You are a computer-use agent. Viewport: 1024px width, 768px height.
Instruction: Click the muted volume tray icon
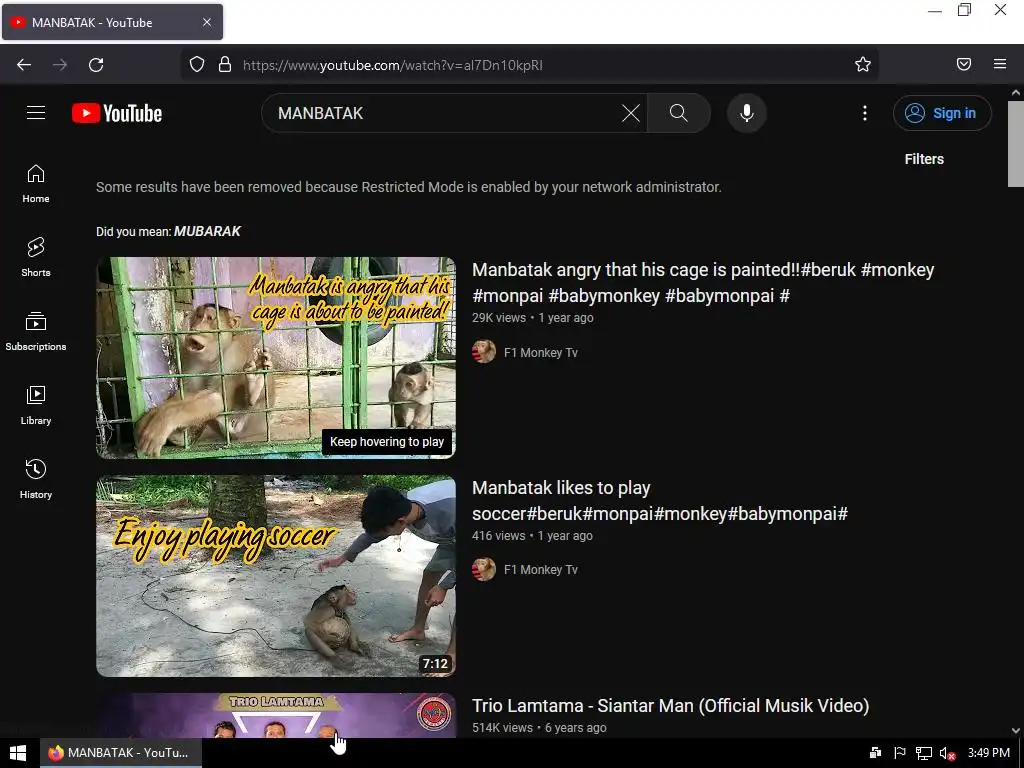tap(947, 753)
